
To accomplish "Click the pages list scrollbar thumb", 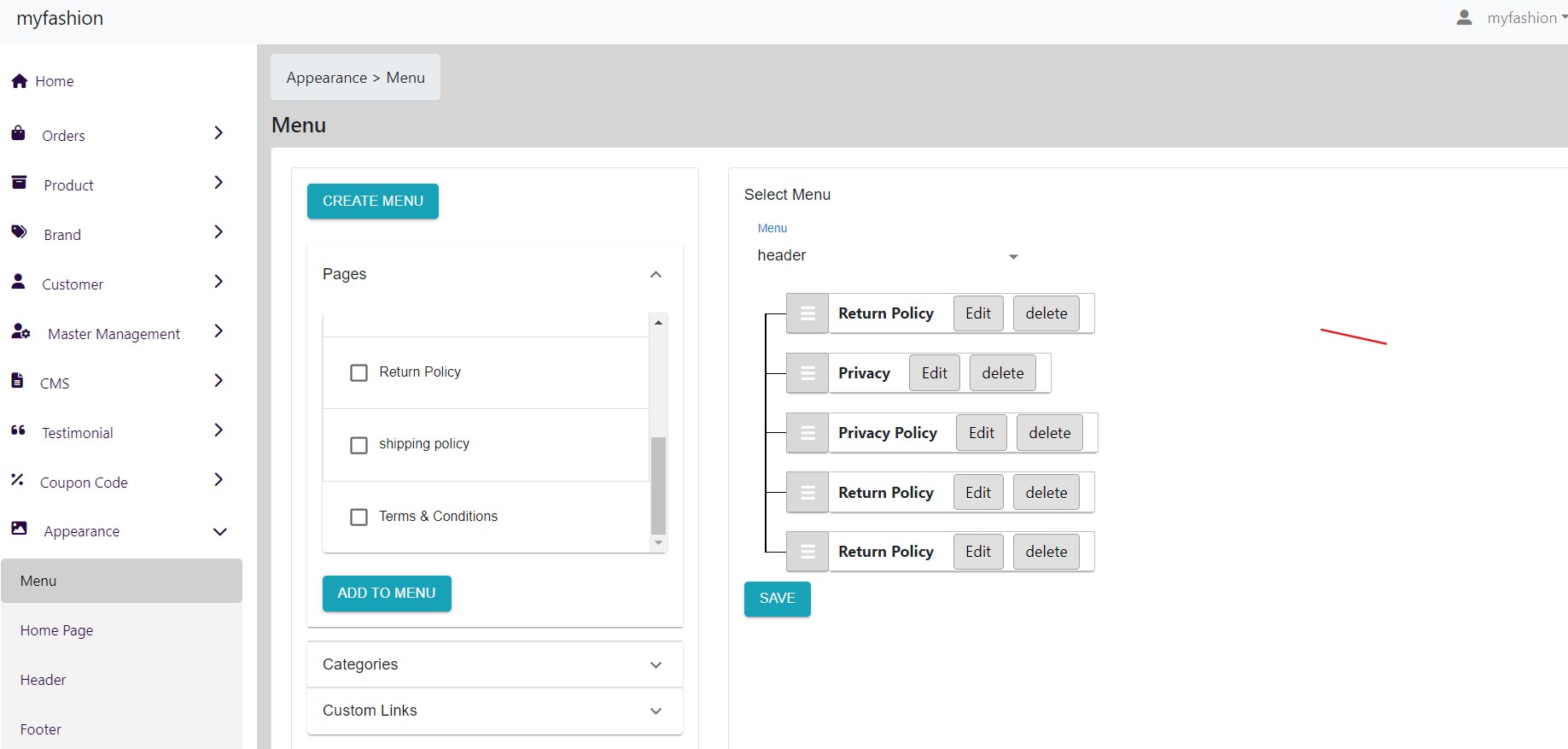I will click(658, 485).
